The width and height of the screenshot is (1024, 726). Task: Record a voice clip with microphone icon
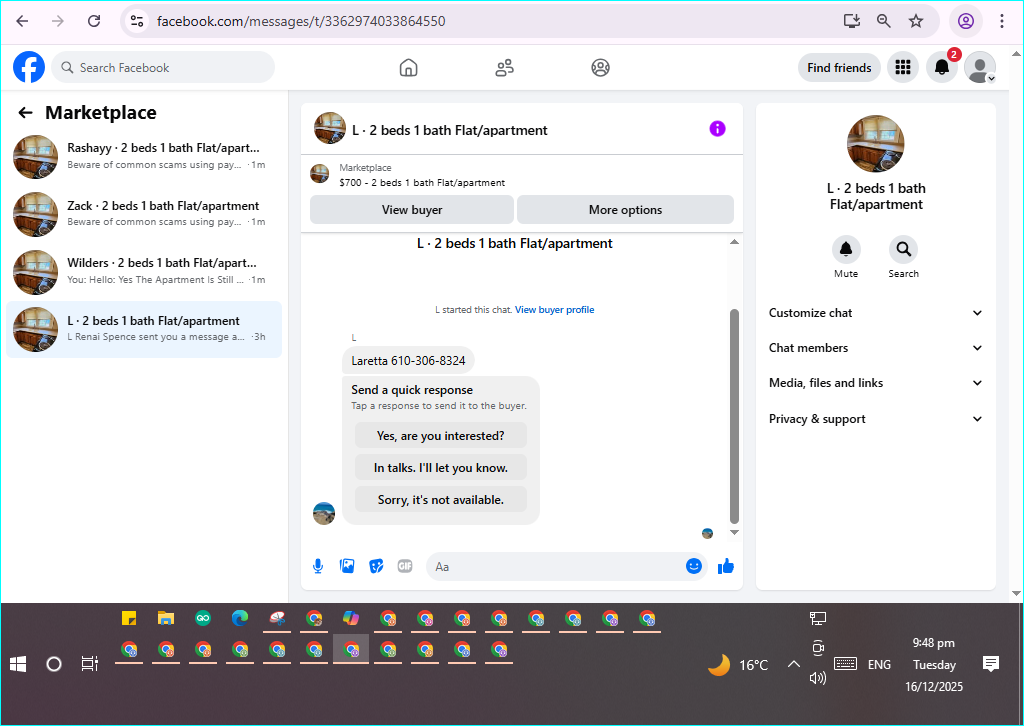click(x=318, y=566)
